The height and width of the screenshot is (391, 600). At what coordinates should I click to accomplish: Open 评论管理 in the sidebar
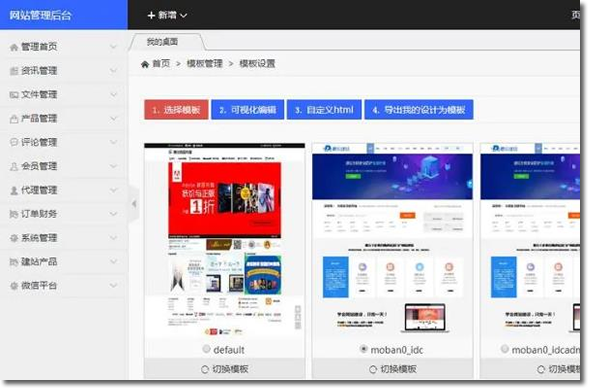point(39,142)
